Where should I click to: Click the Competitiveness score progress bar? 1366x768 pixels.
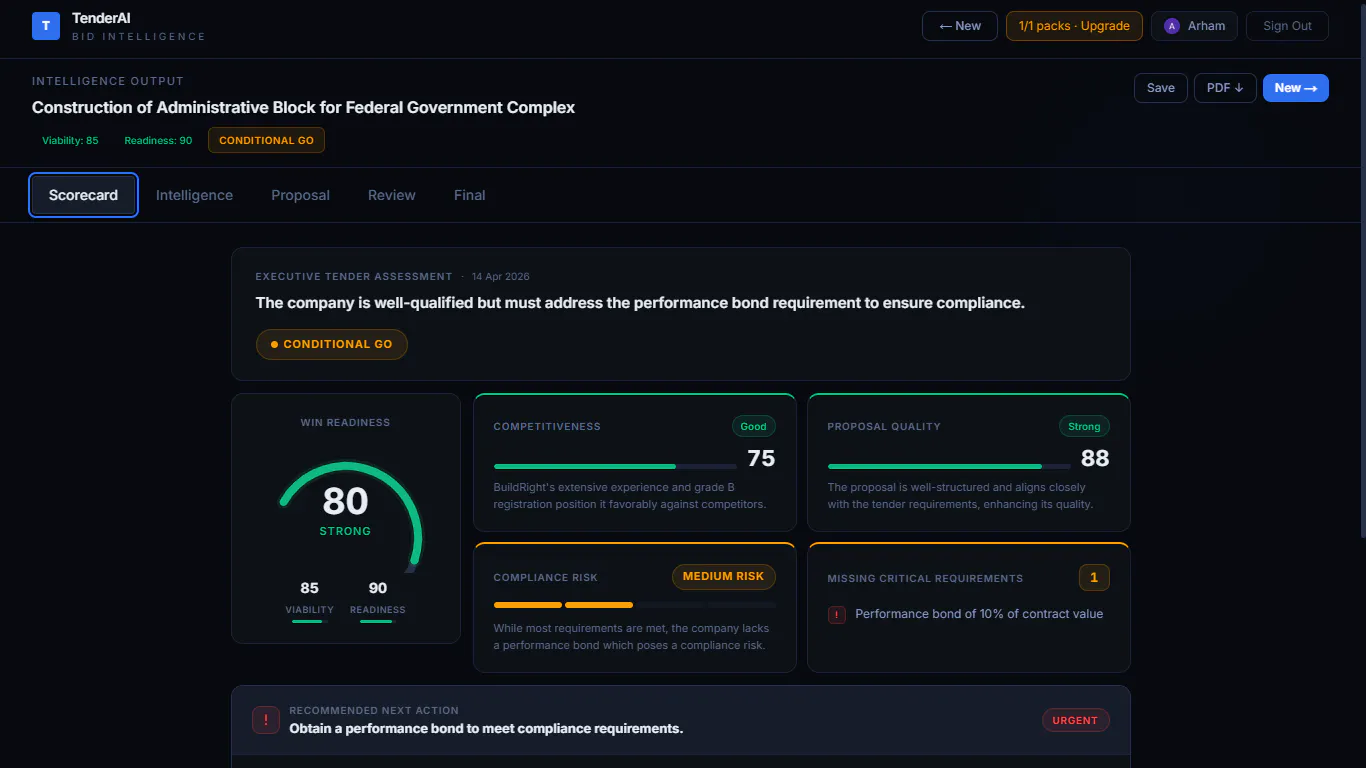[615, 466]
